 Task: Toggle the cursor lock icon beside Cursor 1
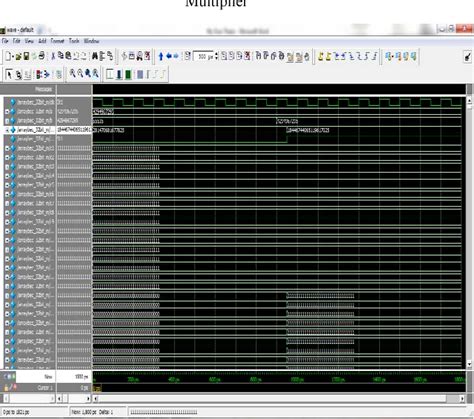[x=6, y=388]
